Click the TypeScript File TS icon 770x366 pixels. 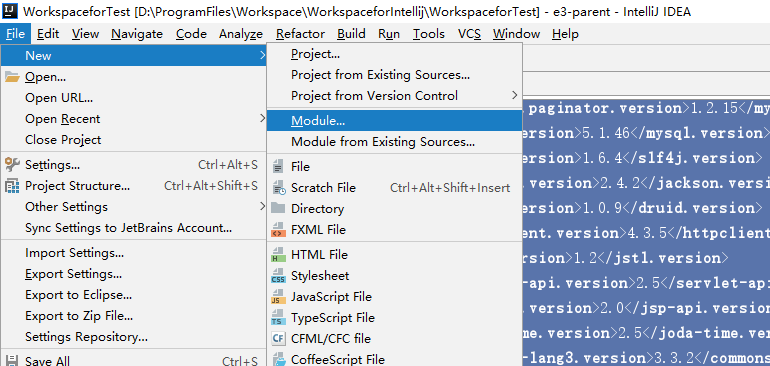pos(278,318)
